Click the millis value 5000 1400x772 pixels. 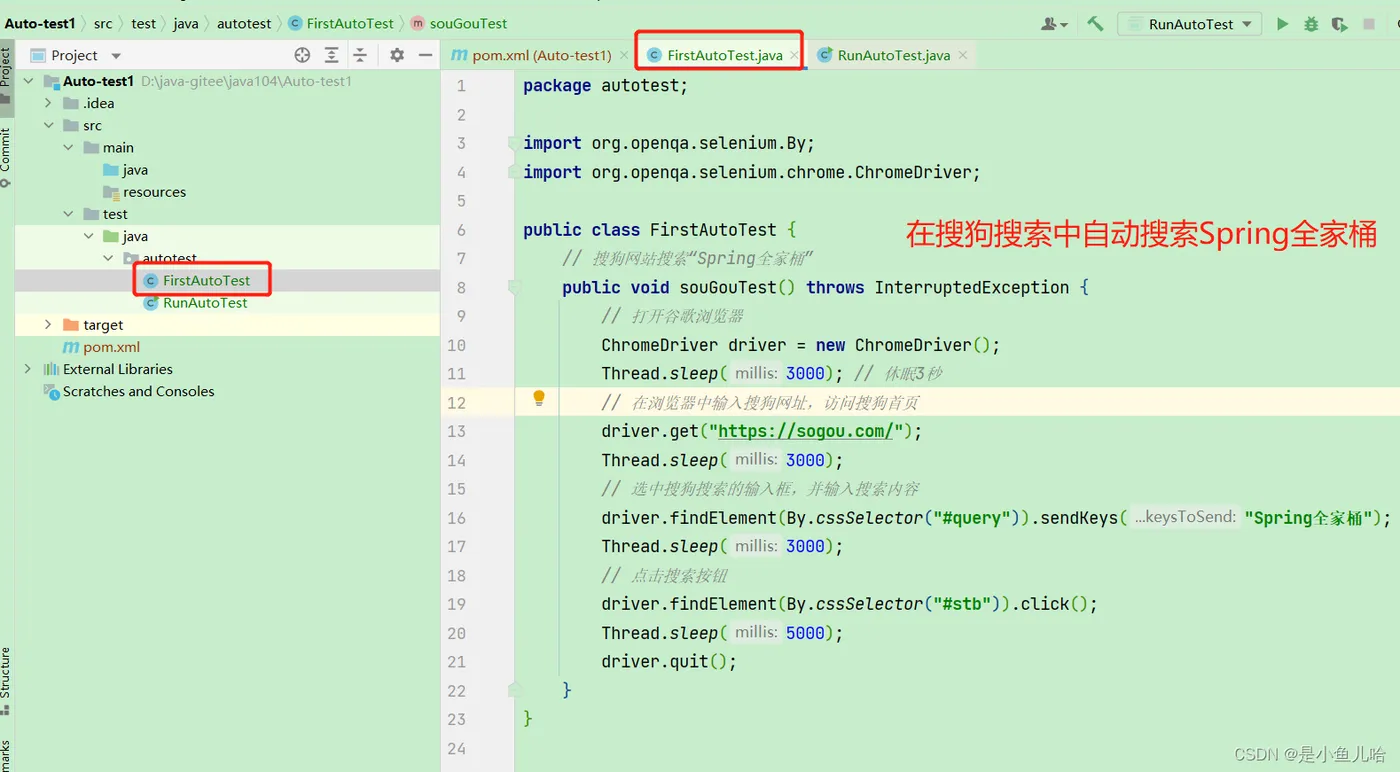805,633
